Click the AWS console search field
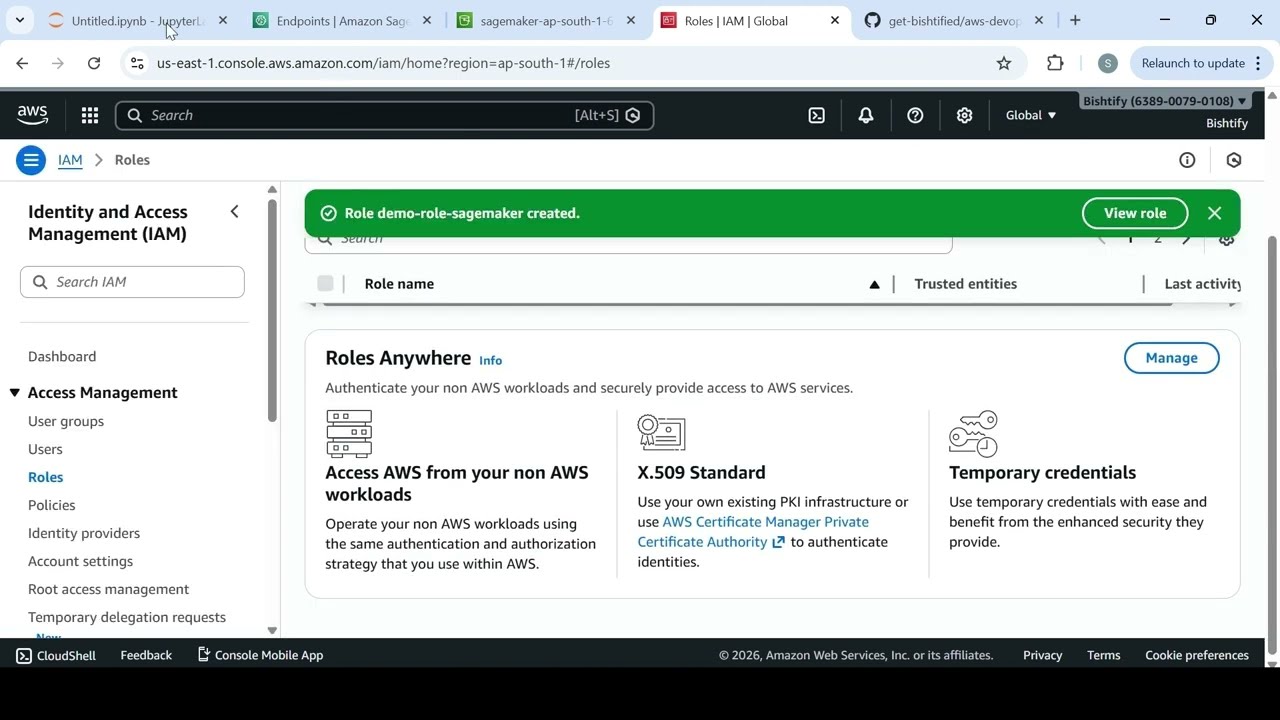Image resolution: width=1280 pixels, height=720 pixels. point(384,115)
